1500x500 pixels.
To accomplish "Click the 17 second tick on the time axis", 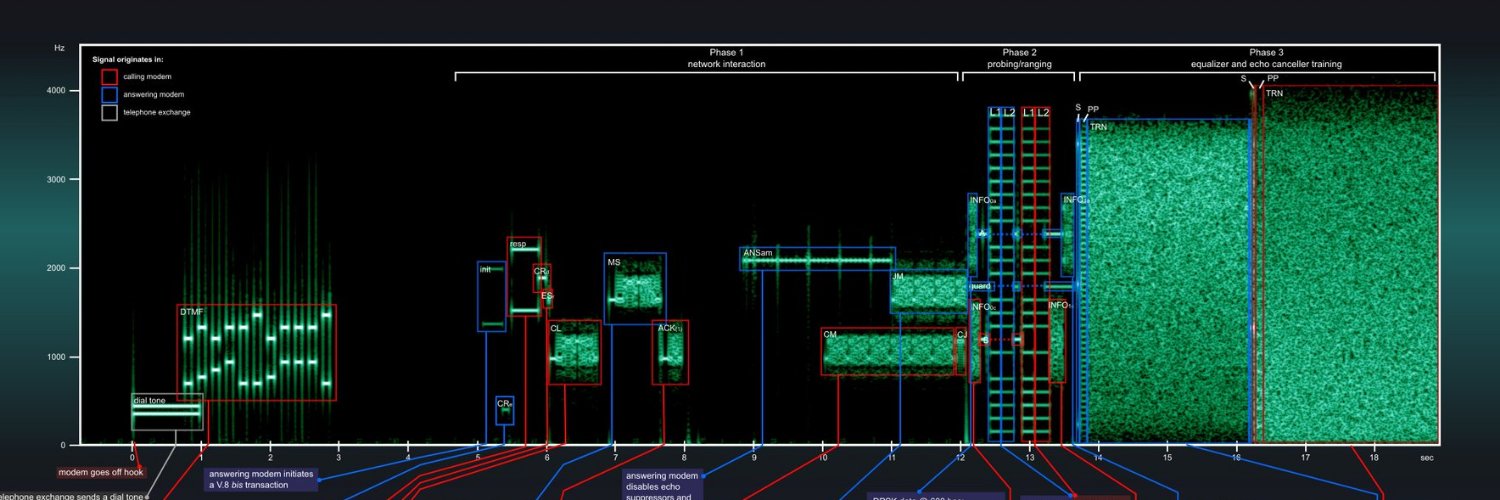I will [x=1305, y=457].
